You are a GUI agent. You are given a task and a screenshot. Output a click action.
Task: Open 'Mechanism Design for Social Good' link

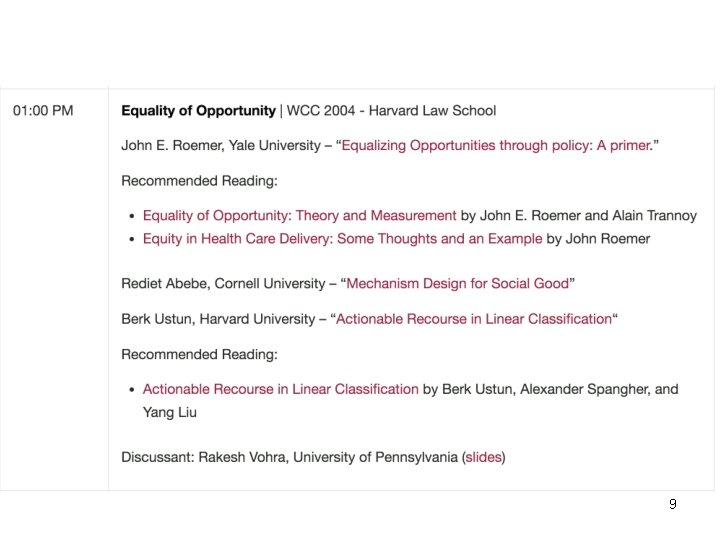457,284
